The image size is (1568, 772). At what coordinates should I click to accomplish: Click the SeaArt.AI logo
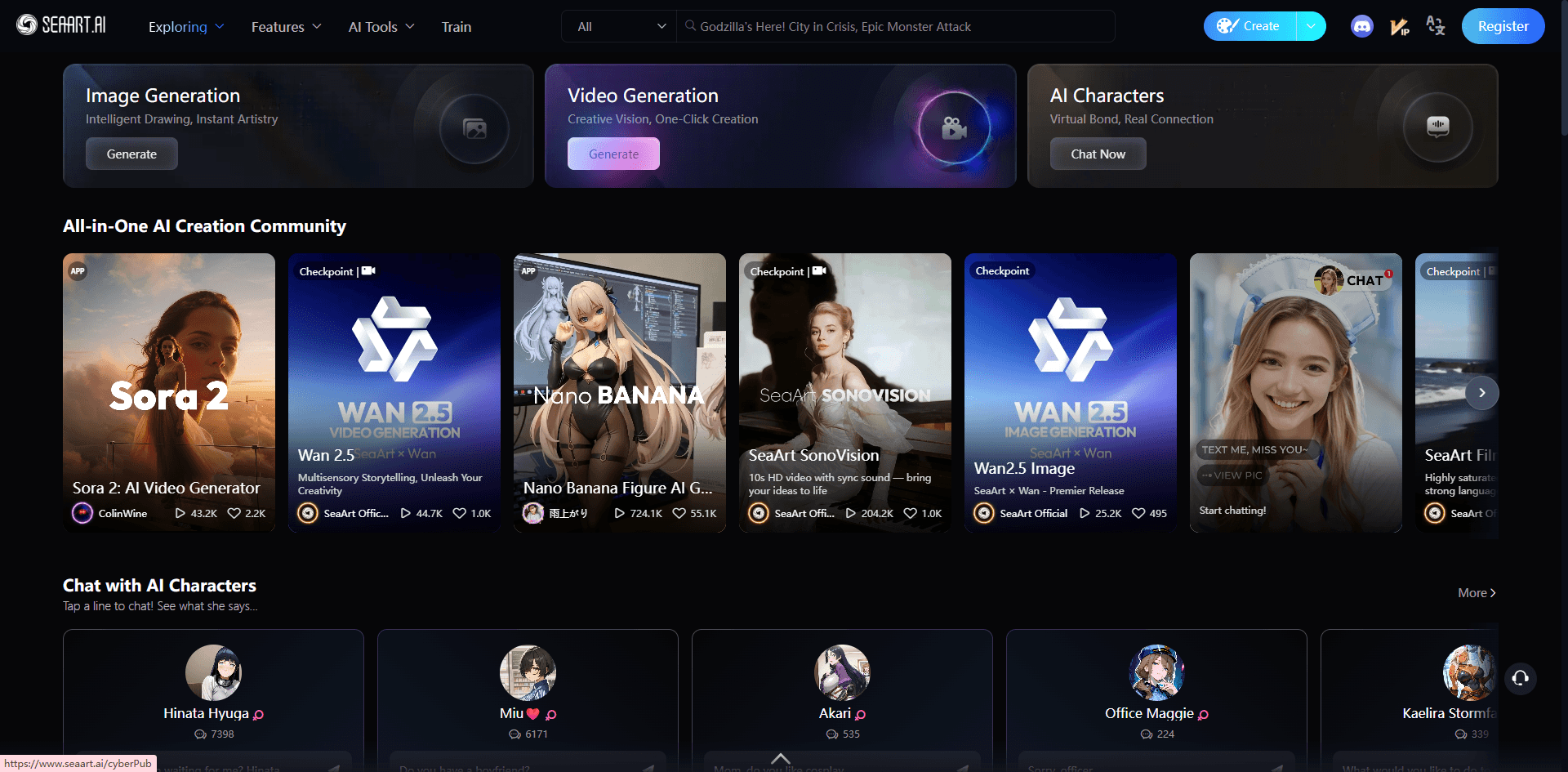(61, 25)
